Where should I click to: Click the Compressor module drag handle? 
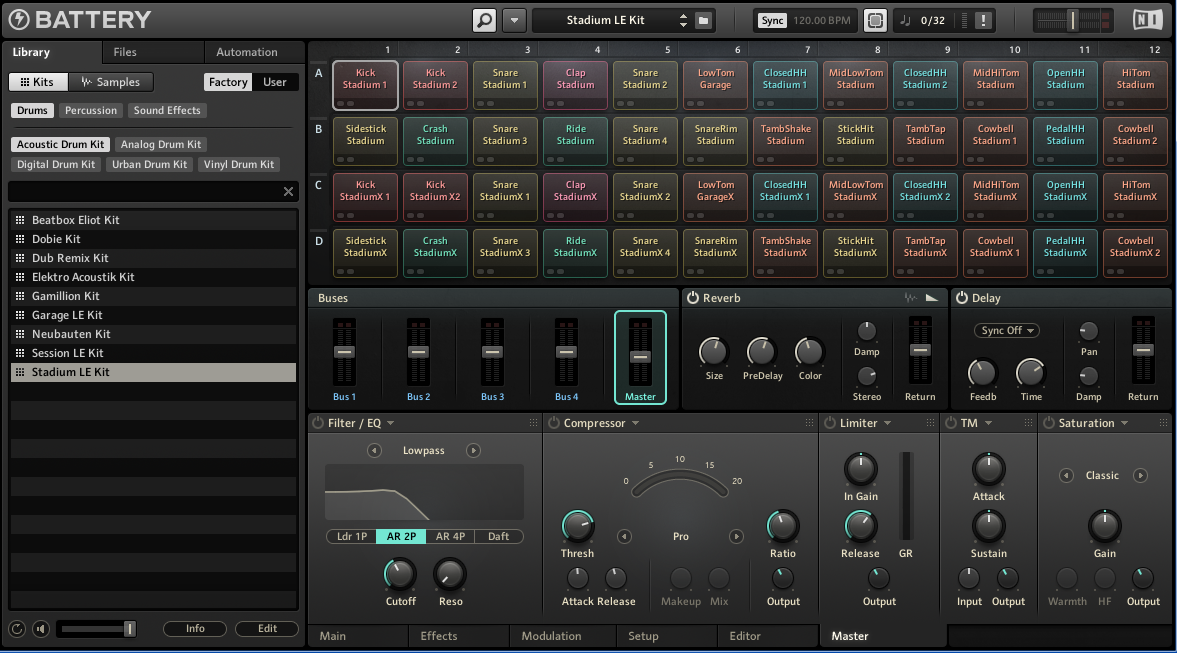pos(809,423)
